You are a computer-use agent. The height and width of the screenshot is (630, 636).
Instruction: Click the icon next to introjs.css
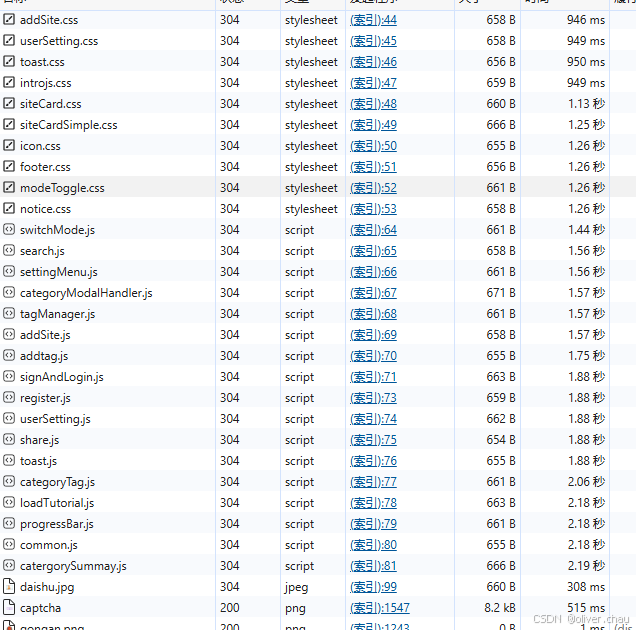tap(9, 83)
